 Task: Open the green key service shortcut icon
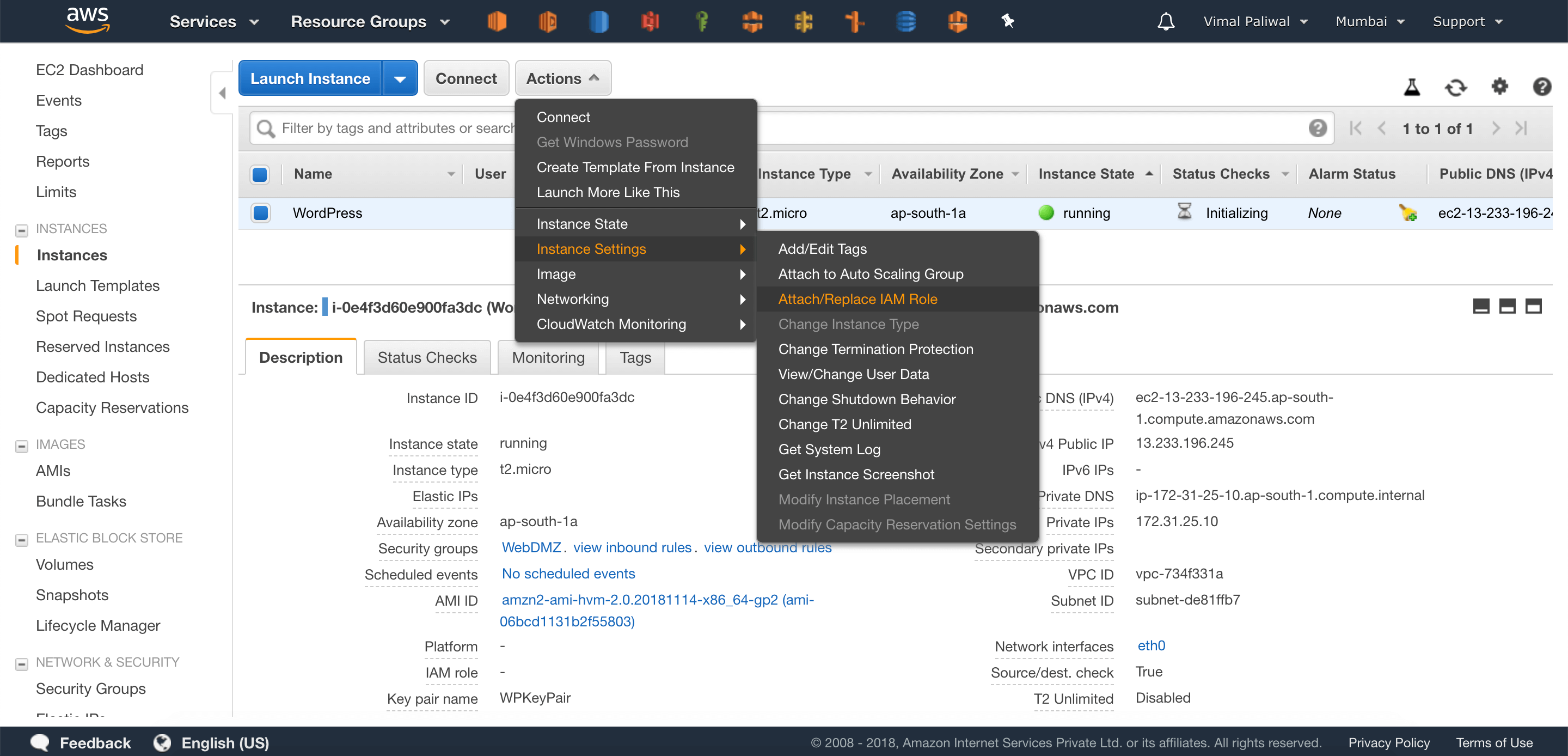(701, 21)
